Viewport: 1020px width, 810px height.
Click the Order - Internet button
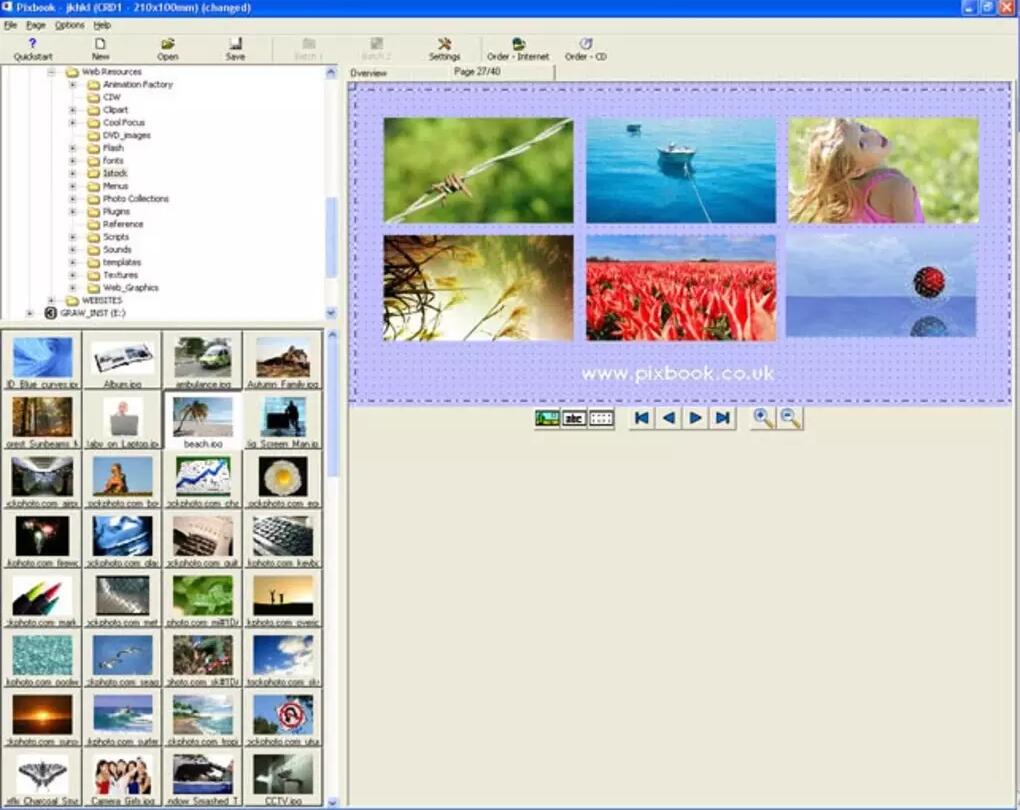[518, 49]
